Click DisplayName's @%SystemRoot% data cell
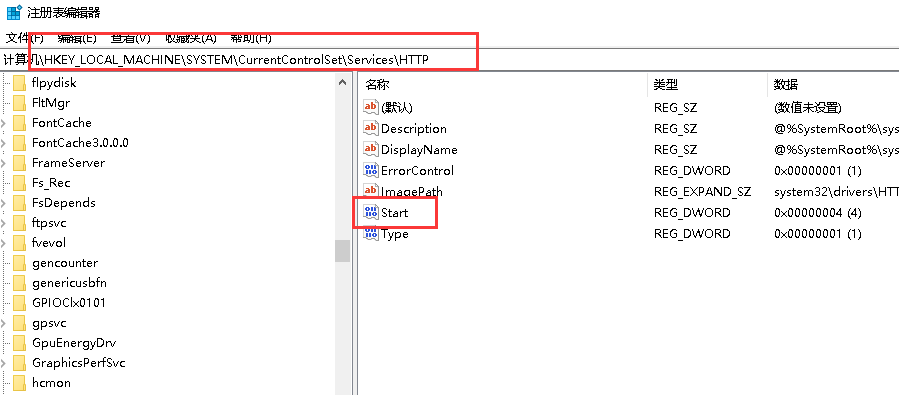 click(836, 150)
